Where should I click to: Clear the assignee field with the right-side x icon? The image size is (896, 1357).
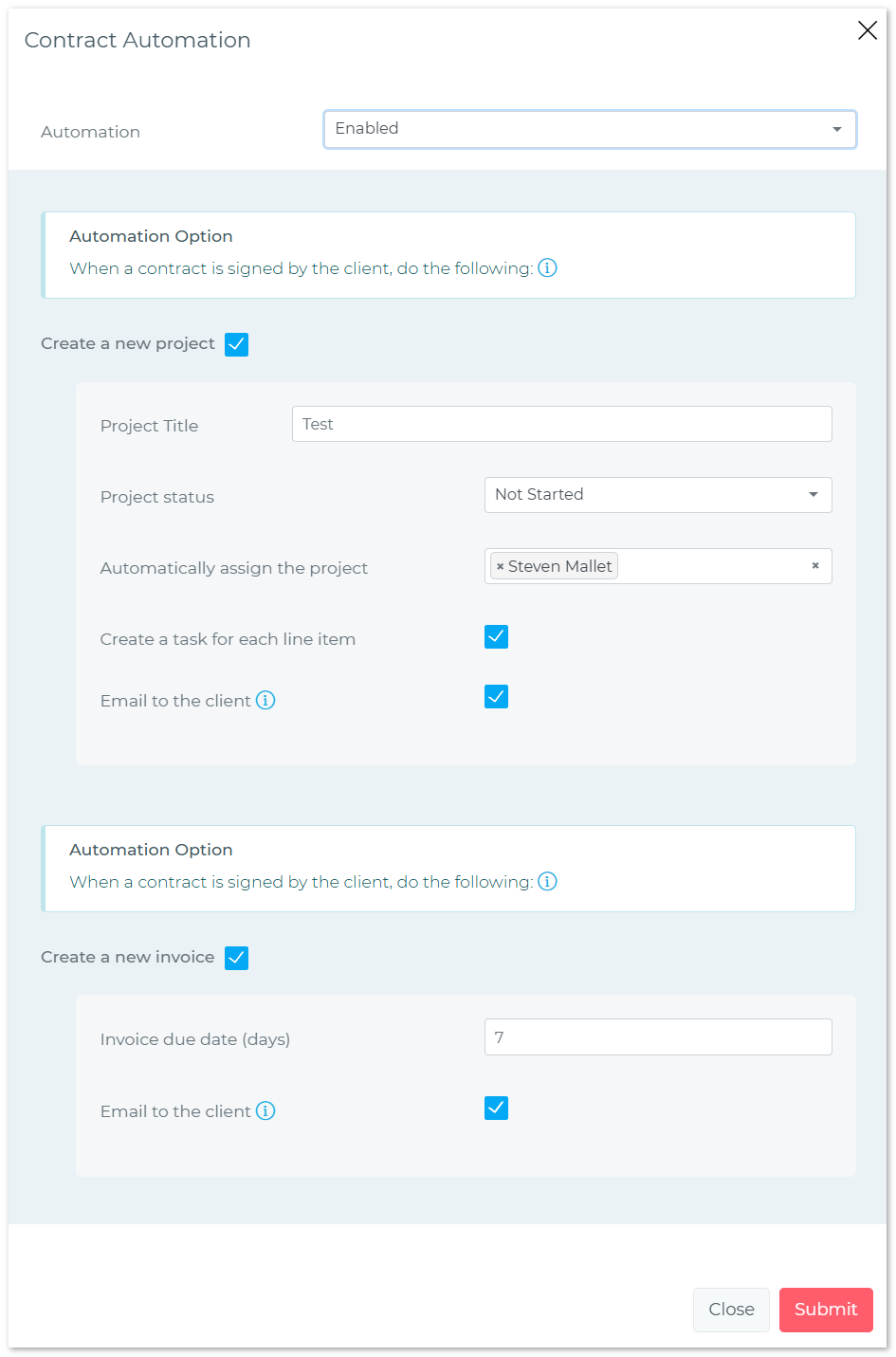click(x=815, y=565)
